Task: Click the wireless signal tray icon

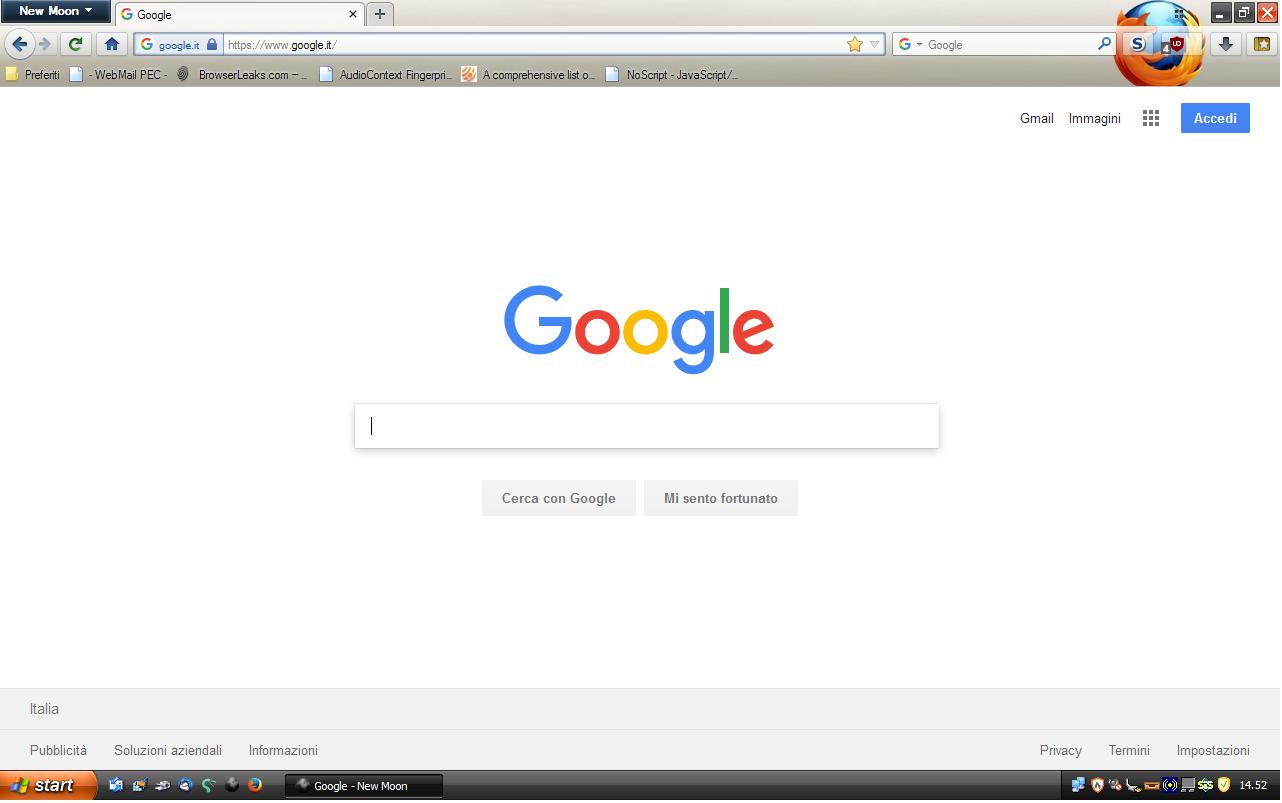Action: pos(1170,786)
